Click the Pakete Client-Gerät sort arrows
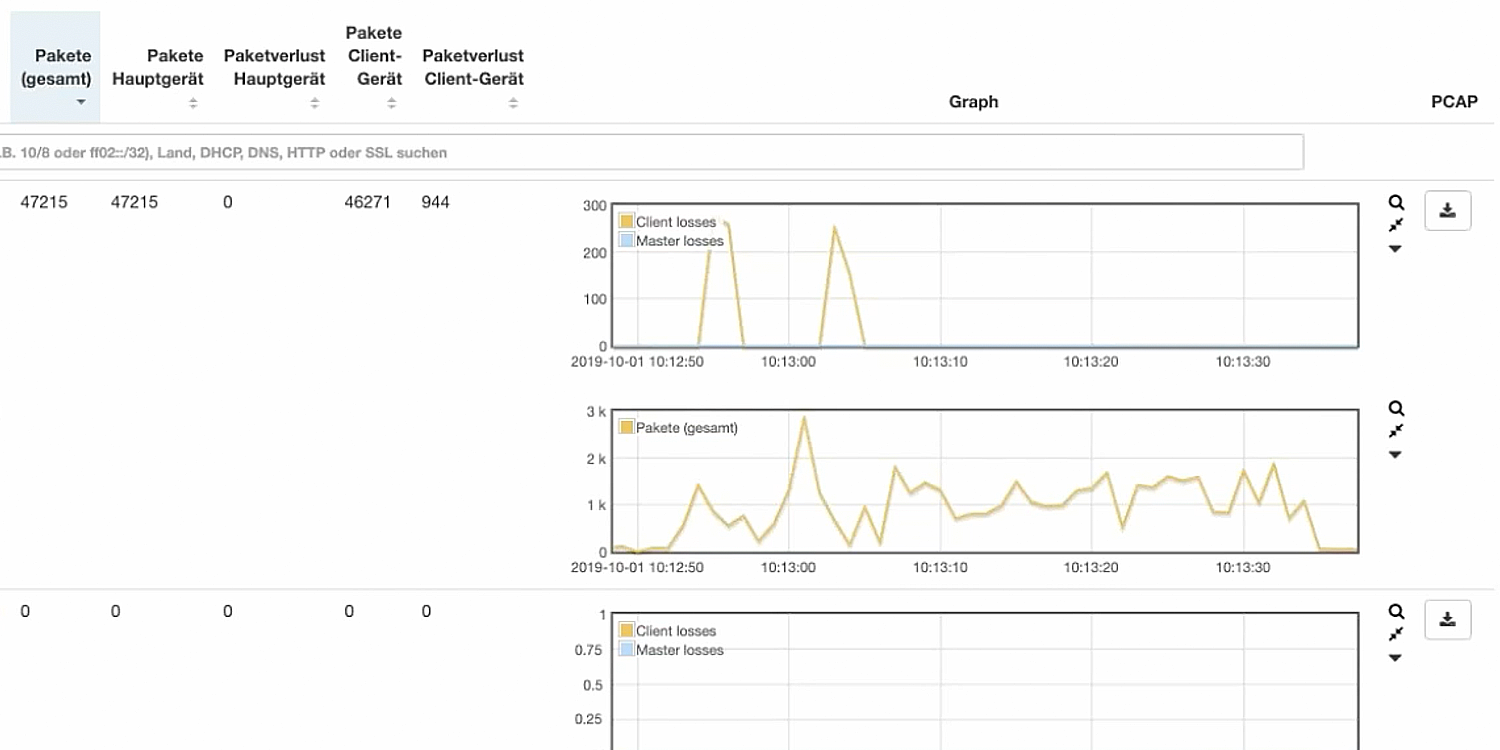The height and width of the screenshot is (750, 1500). click(393, 103)
